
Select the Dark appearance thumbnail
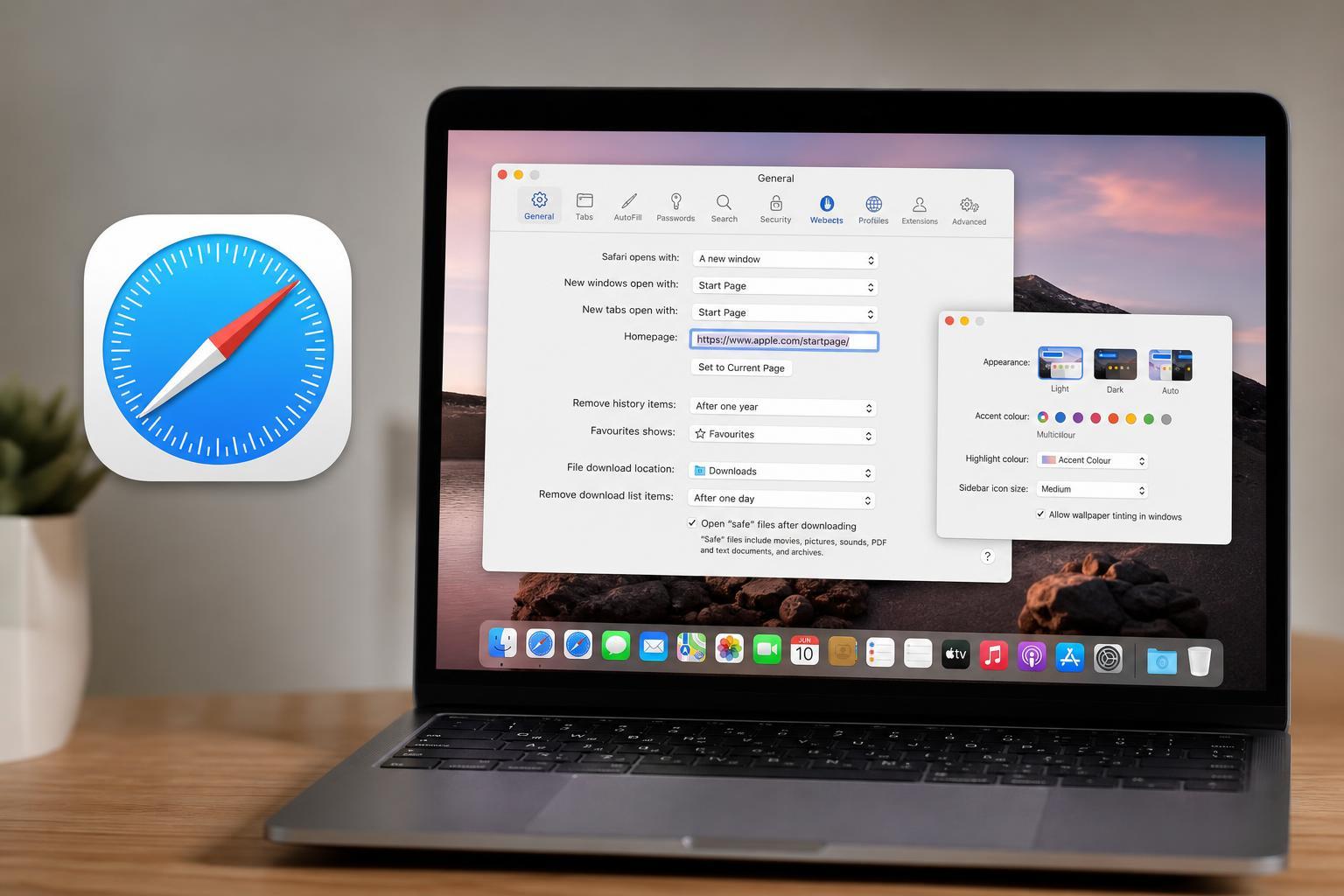1115,365
